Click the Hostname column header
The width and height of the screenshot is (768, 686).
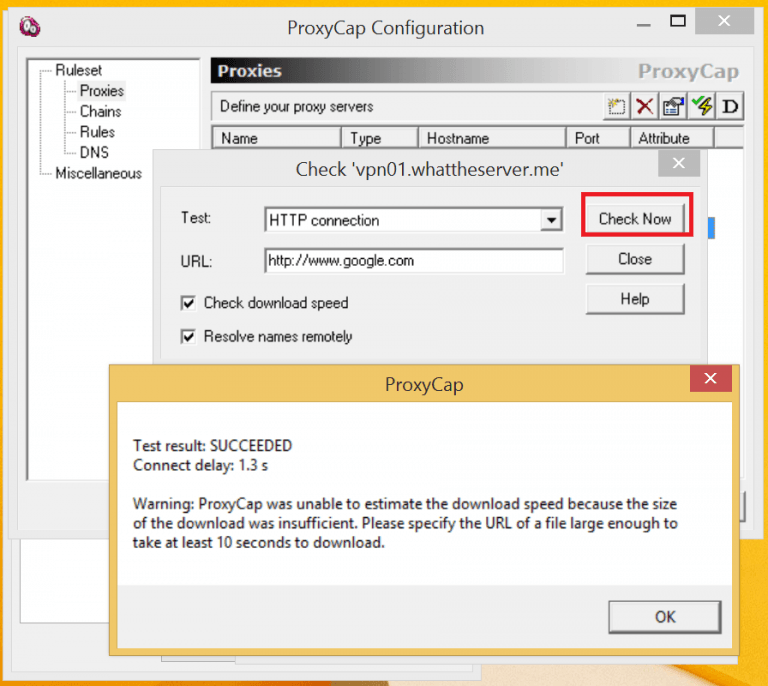492,138
